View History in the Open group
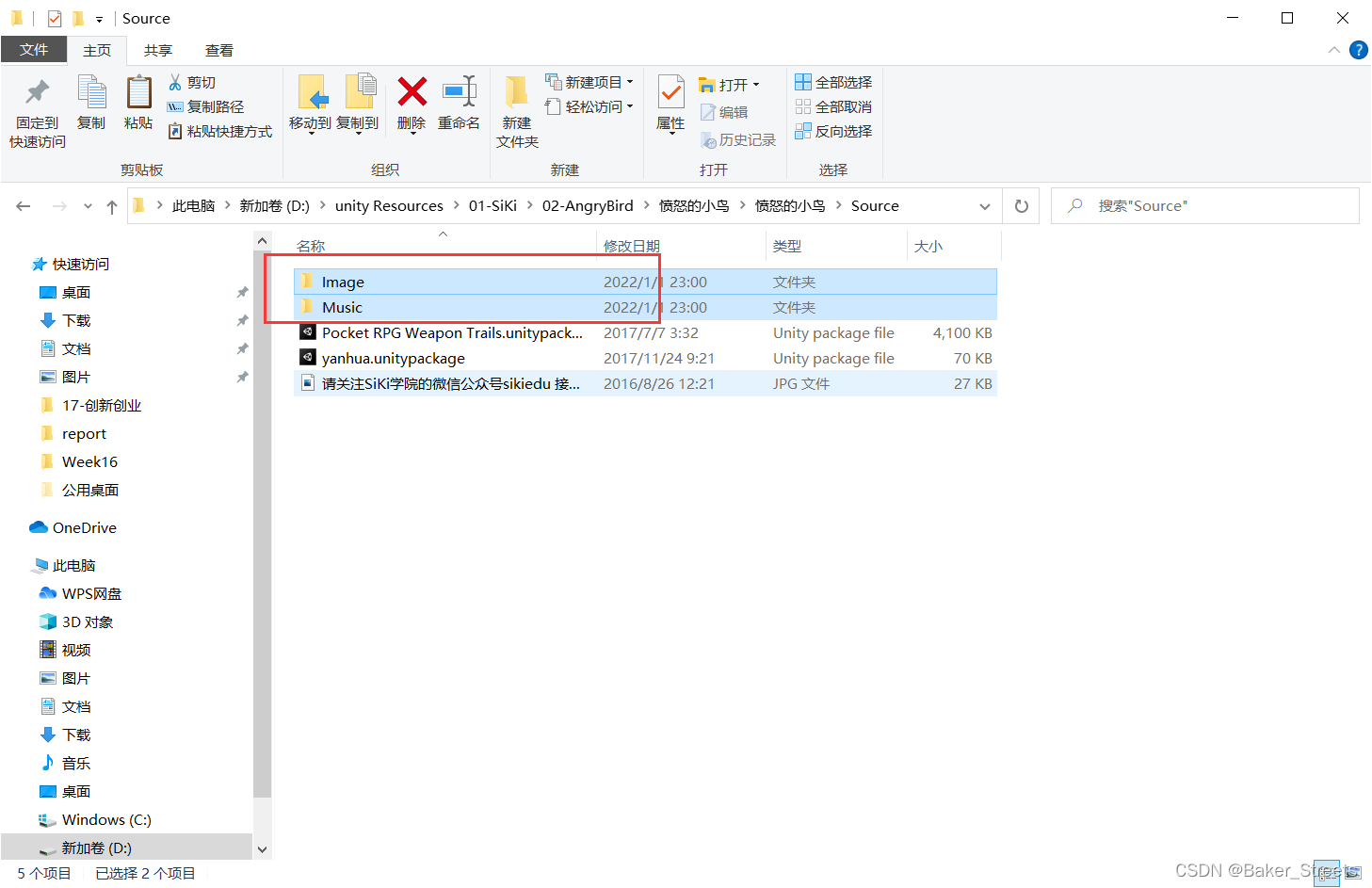 [738, 140]
